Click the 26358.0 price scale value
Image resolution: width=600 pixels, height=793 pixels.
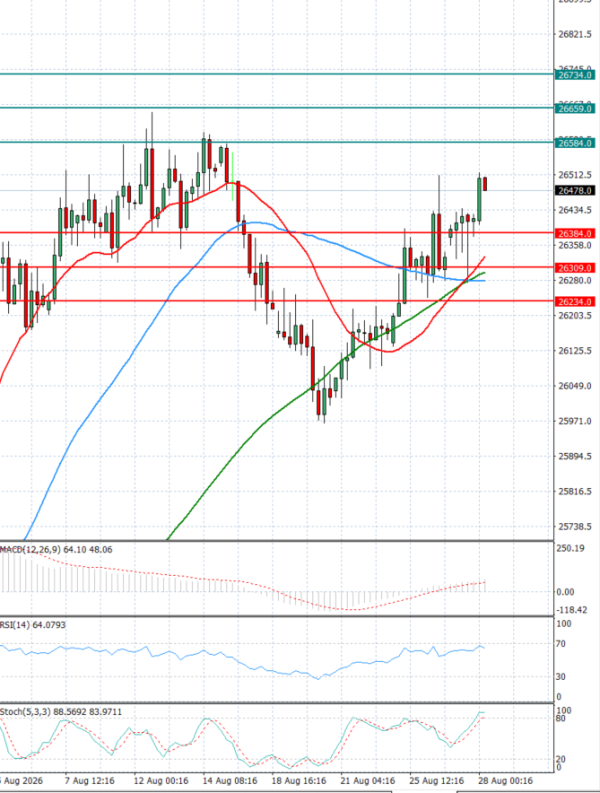[575, 245]
